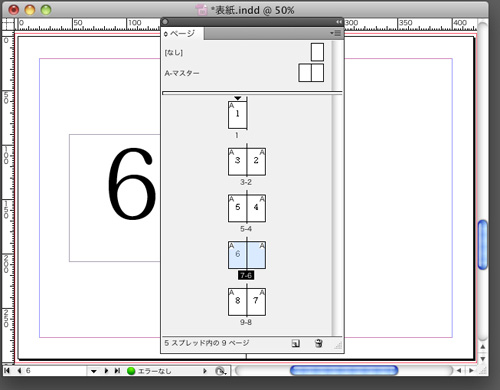This screenshot has width=500, height=390.
Task: Click the vertical scrollbar thumb
Action: click(483, 245)
